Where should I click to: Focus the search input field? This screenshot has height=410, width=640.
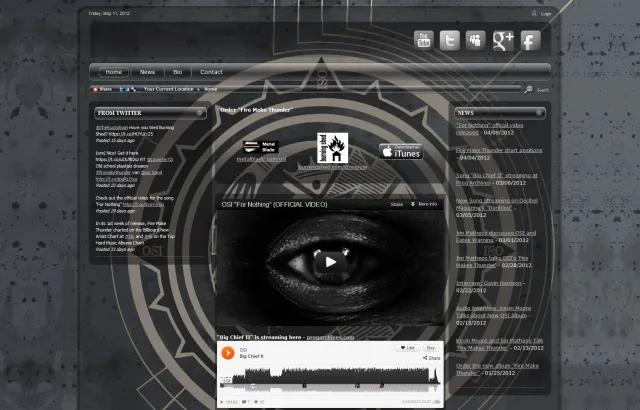tap(495, 89)
